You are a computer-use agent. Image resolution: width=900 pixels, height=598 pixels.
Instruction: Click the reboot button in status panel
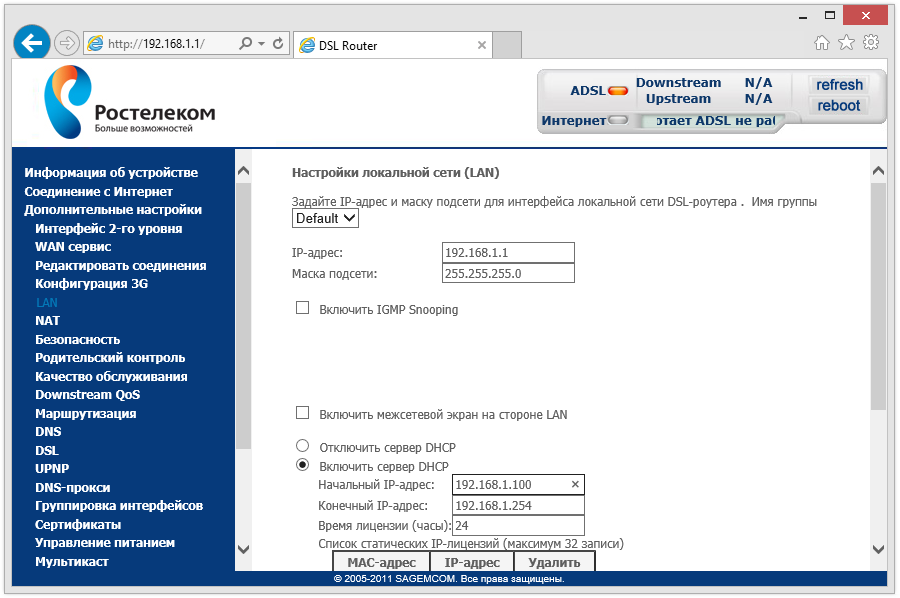click(839, 106)
